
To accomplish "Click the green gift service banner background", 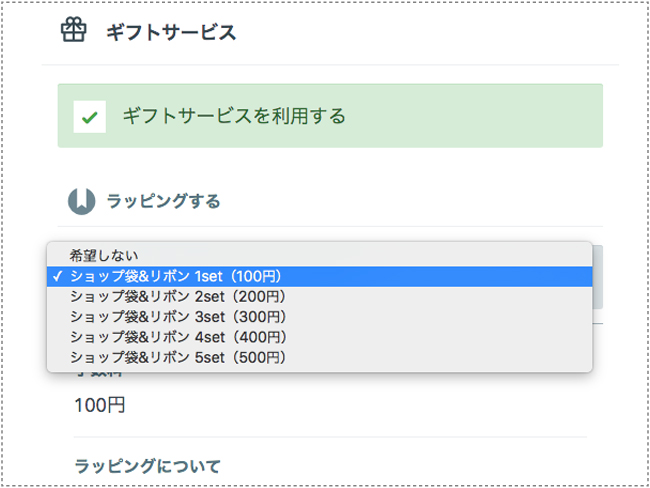I will pyautogui.click(x=480, y=116).
